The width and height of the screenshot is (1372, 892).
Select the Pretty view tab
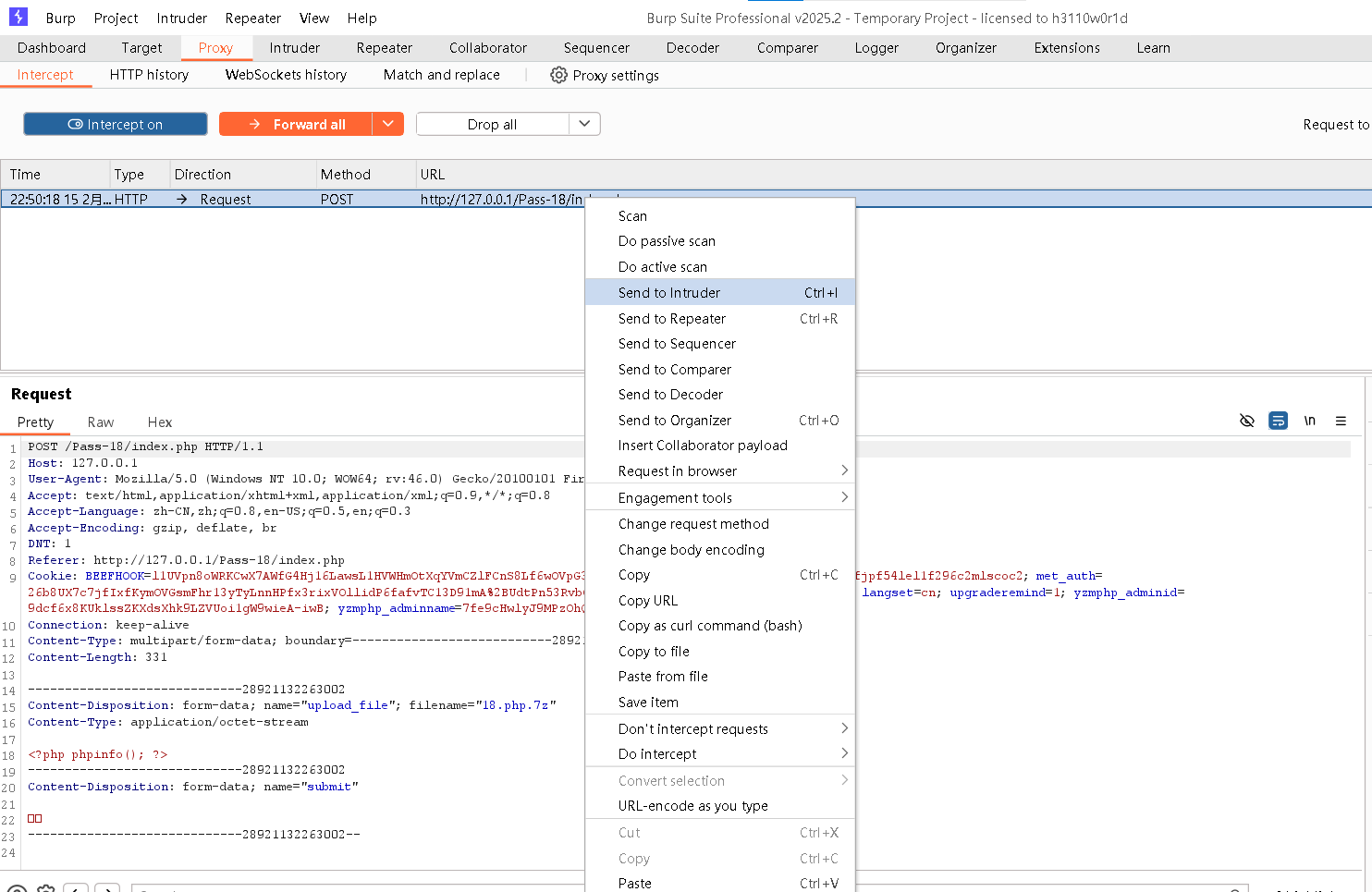point(35,422)
